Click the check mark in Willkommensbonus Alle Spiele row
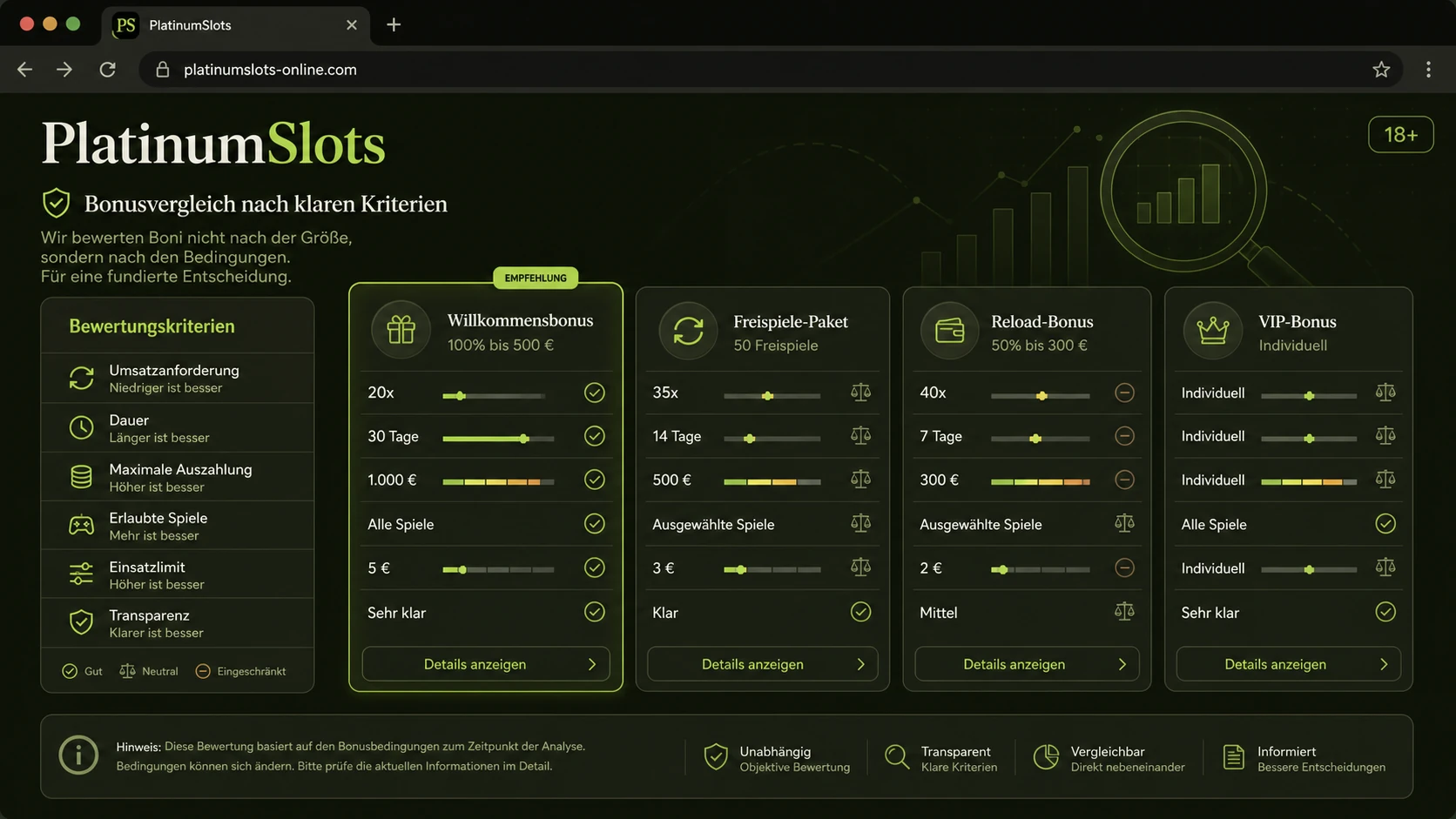1456x819 pixels. (595, 524)
